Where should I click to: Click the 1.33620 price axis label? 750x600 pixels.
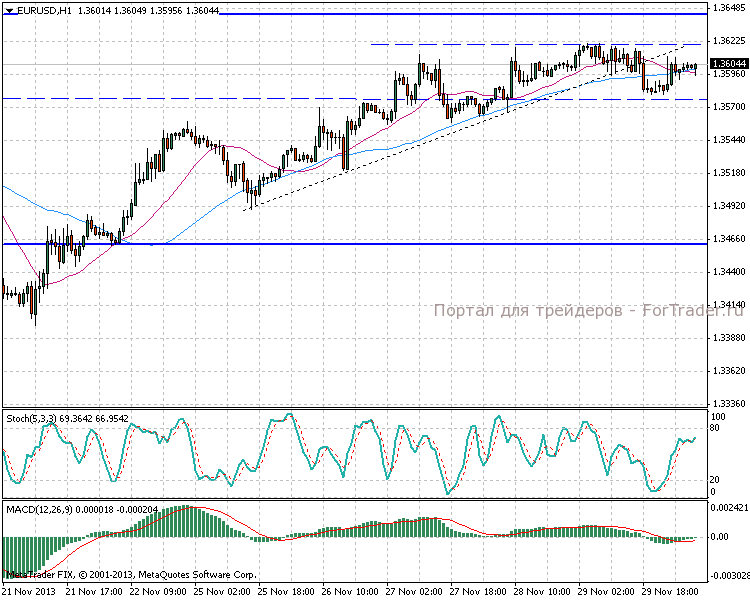pyautogui.click(x=729, y=371)
